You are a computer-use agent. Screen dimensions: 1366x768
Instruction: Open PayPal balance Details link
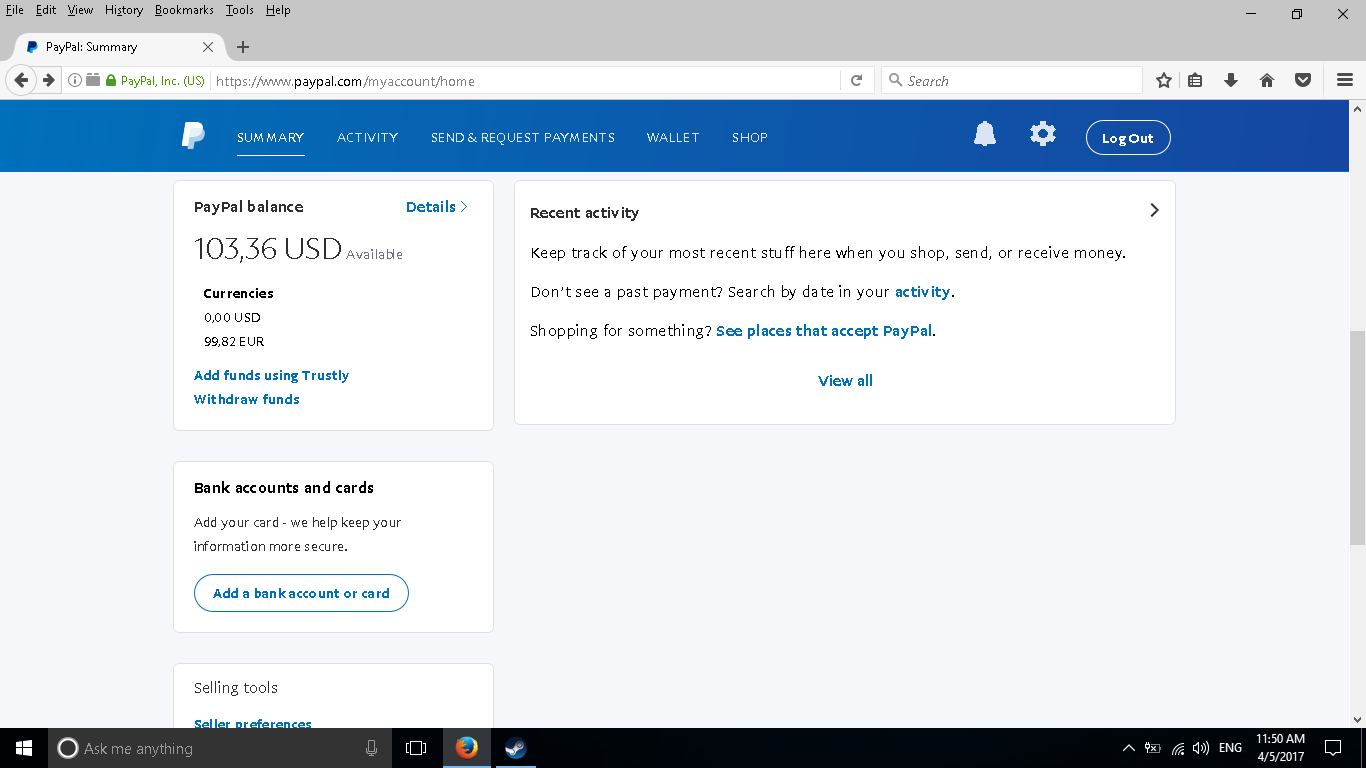pos(436,207)
